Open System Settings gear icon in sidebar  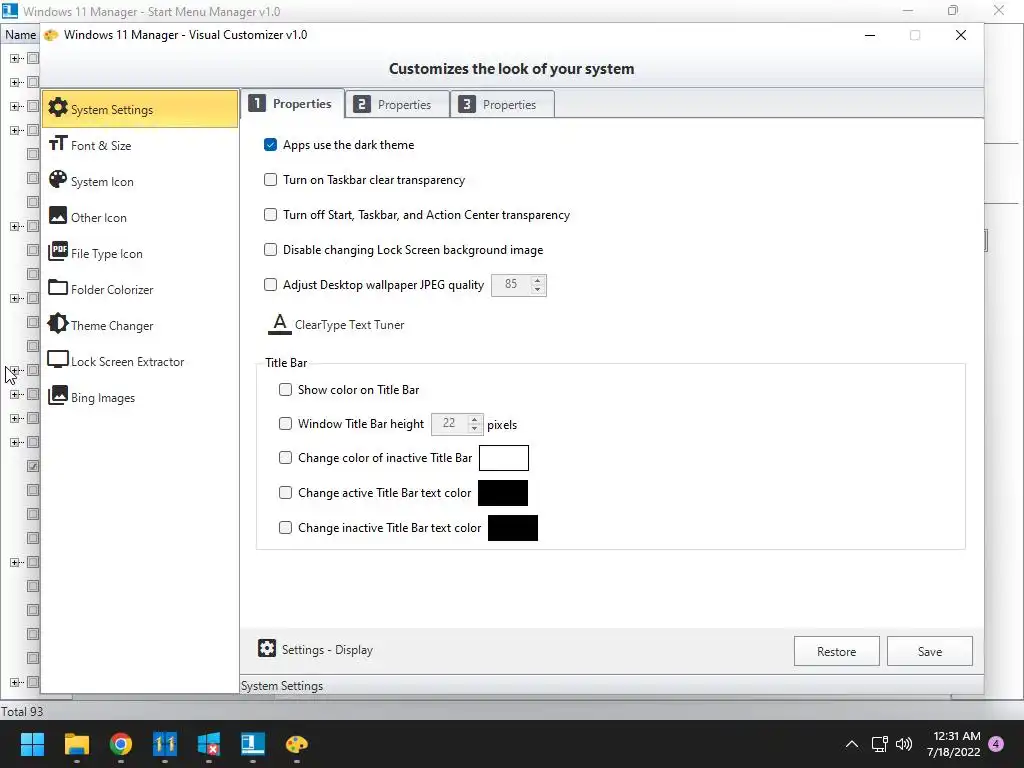coord(58,108)
